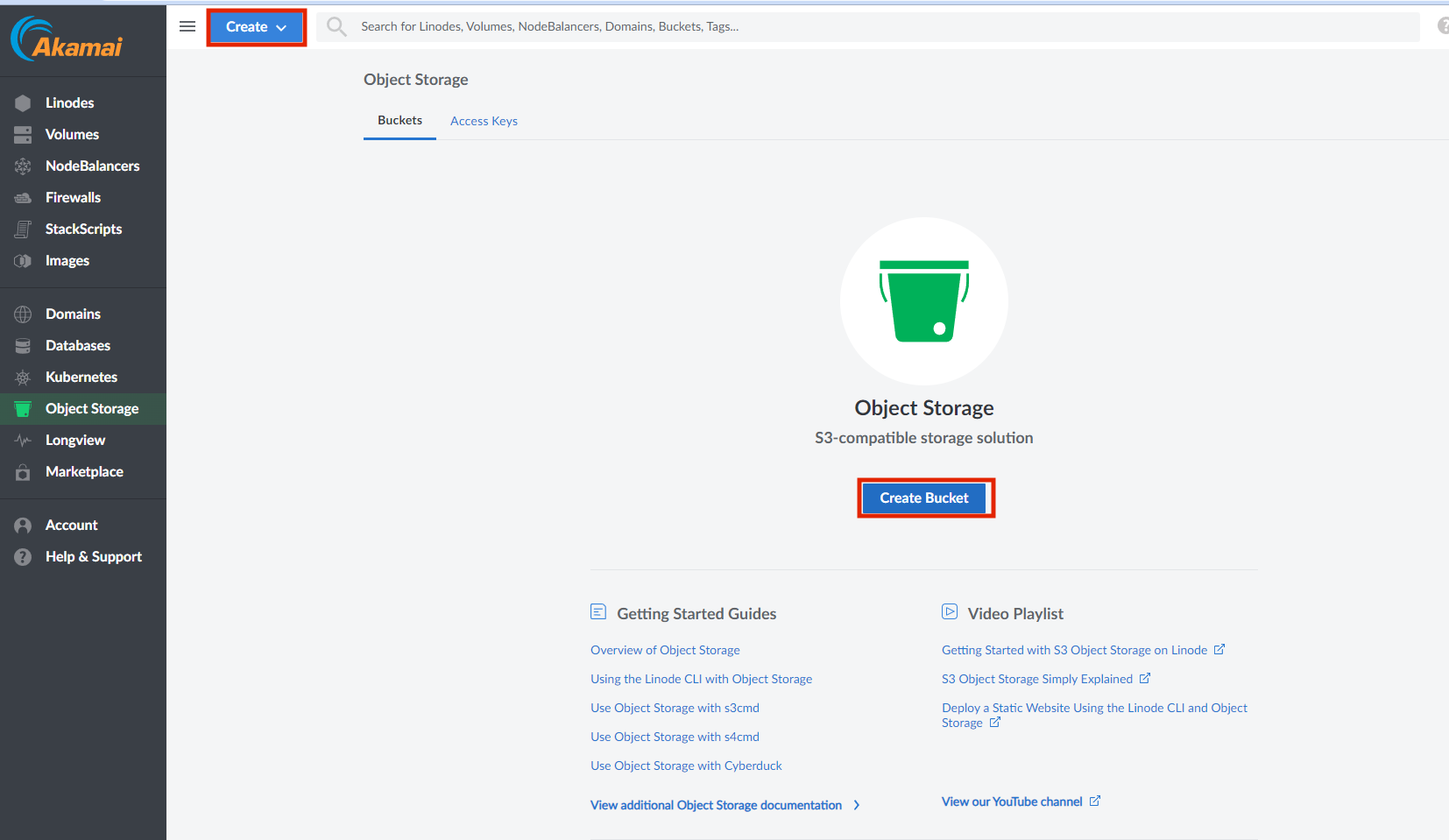1449x840 pixels.
Task: Click the large green bucket illustration
Action: point(924,300)
